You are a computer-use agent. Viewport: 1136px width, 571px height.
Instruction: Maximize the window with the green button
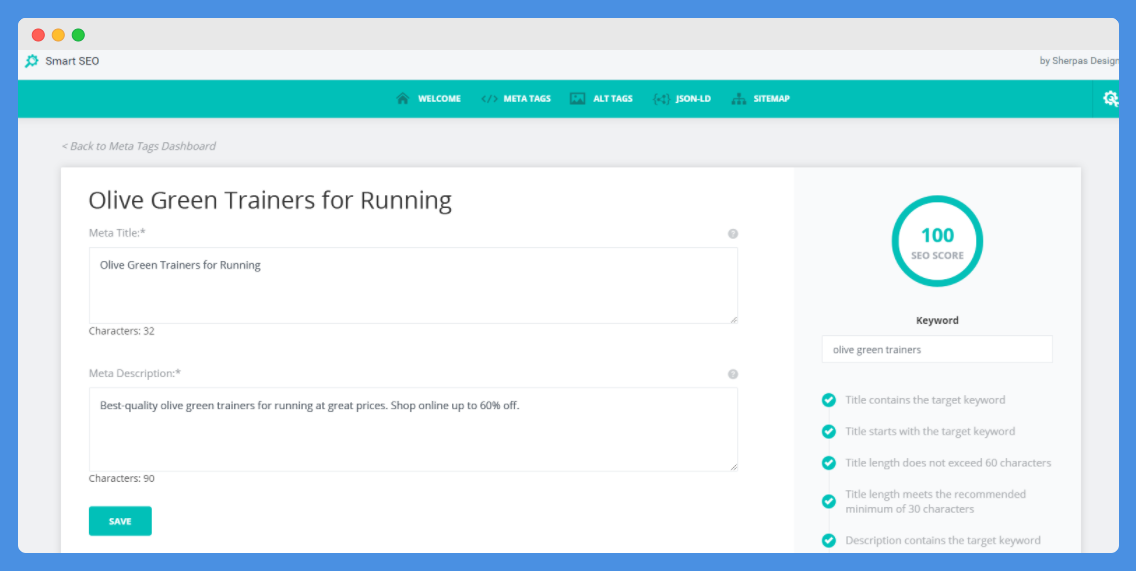click(78, 35)
